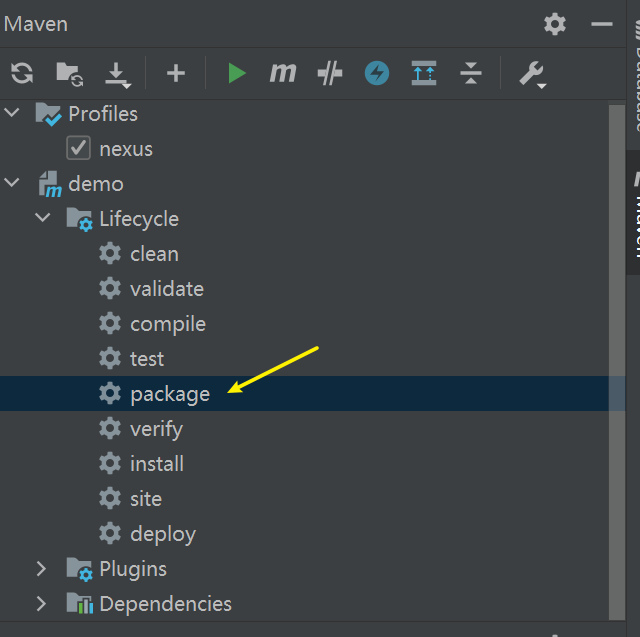Image resolution: width=640 pixels, height=637 pixels.
Task: Select the install lifecycle goal
Action: [x=157, y=464]
